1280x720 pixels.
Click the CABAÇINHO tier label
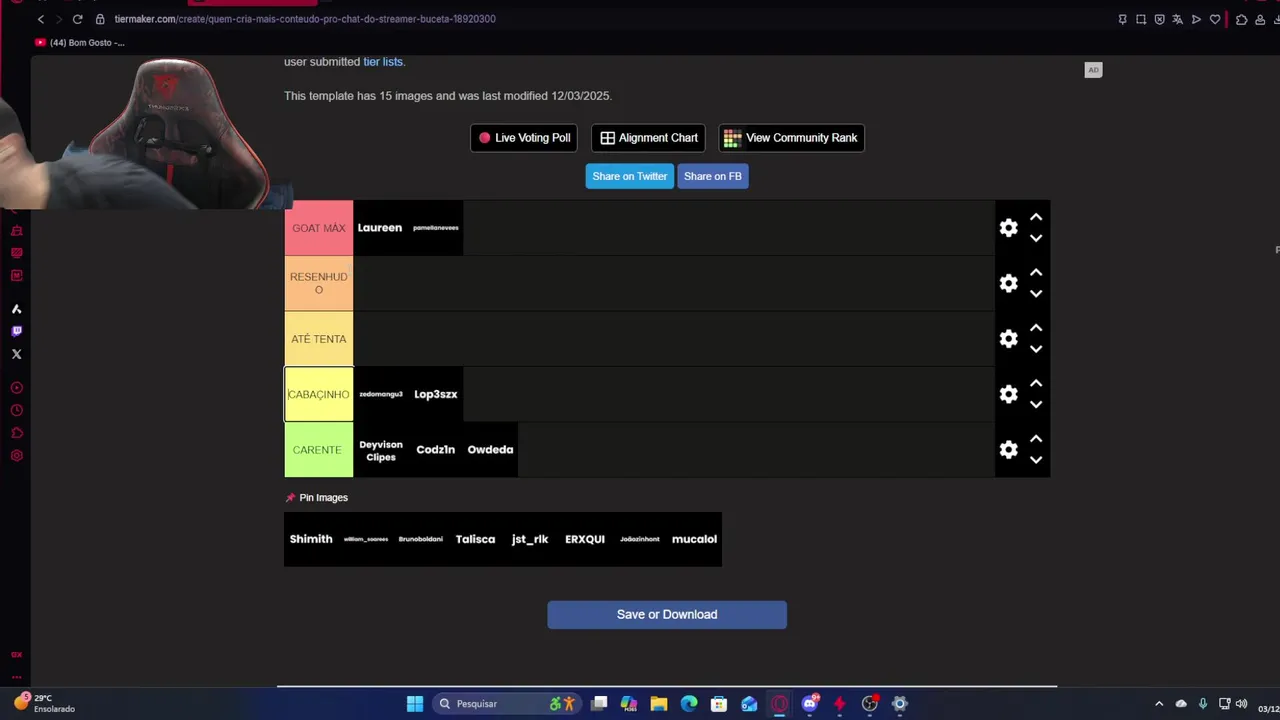coord(319,394)
